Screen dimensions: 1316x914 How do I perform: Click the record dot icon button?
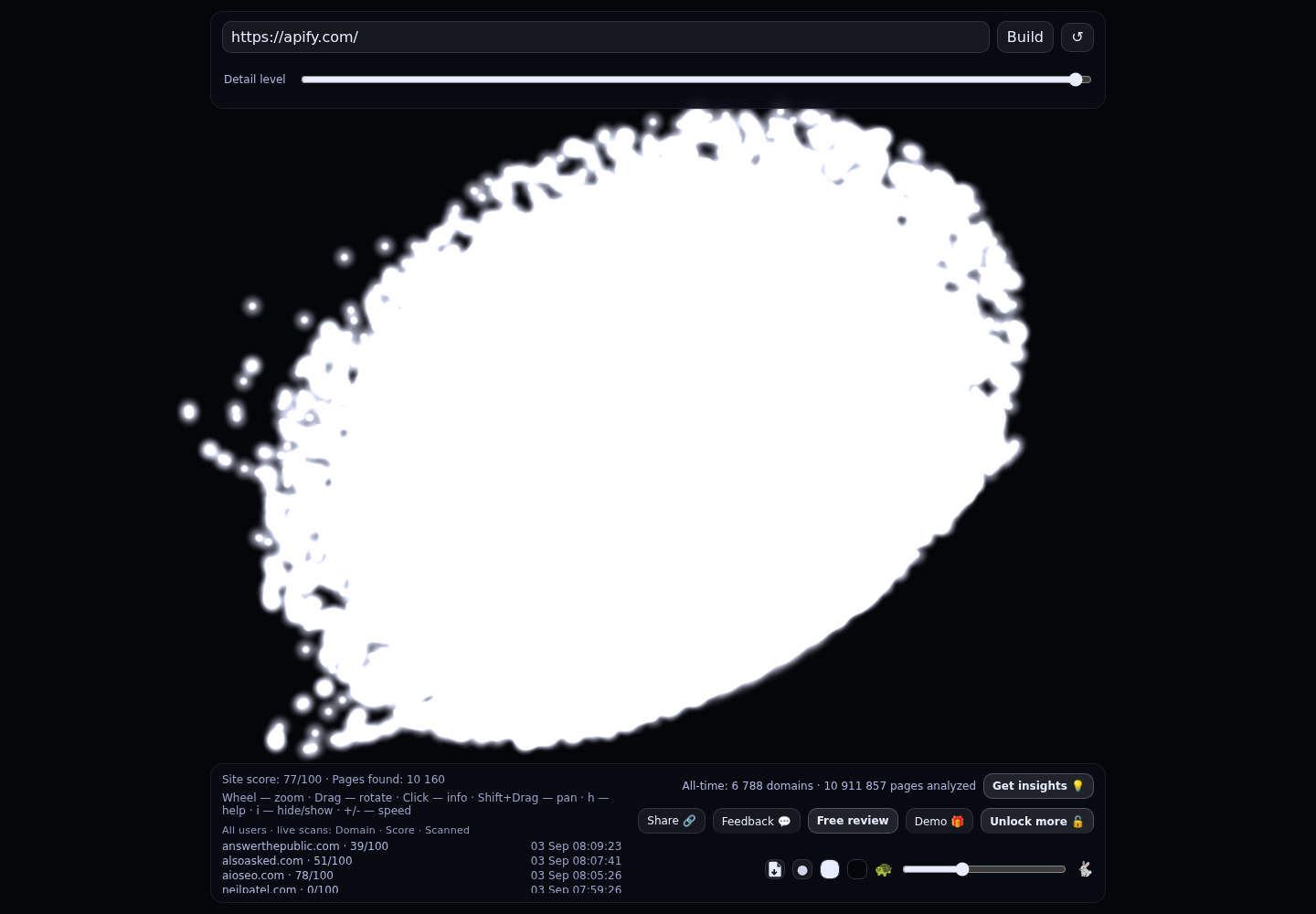coord(802,869)
